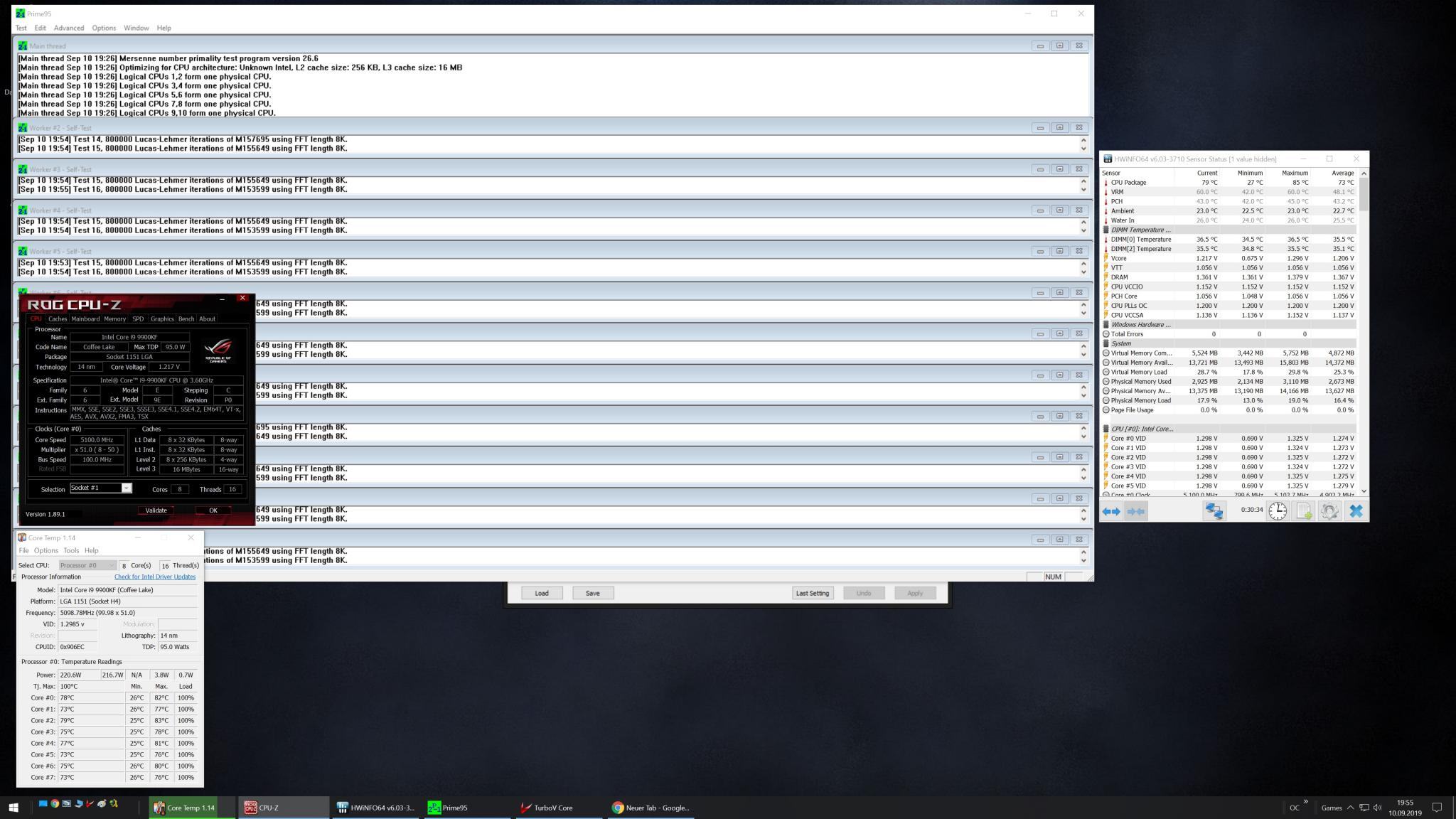Open Core Temp Processor #0 dropdown
This screenshot has width=1456, height=819.
87,565
